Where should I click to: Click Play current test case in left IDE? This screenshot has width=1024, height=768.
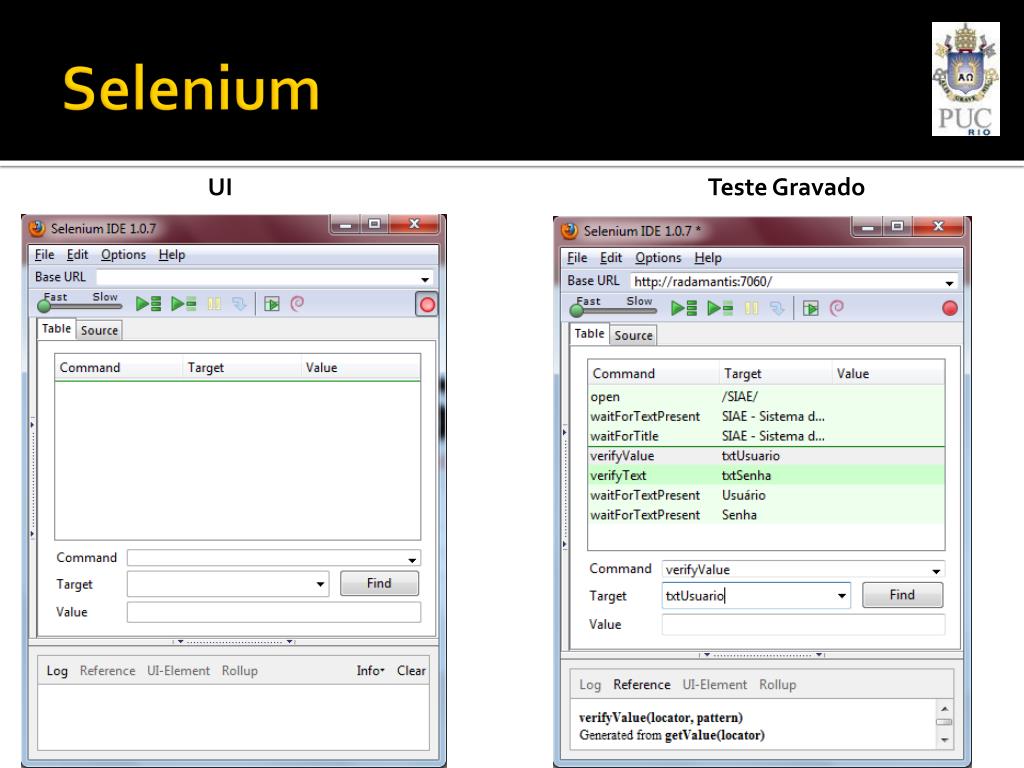tap(184, 304)
